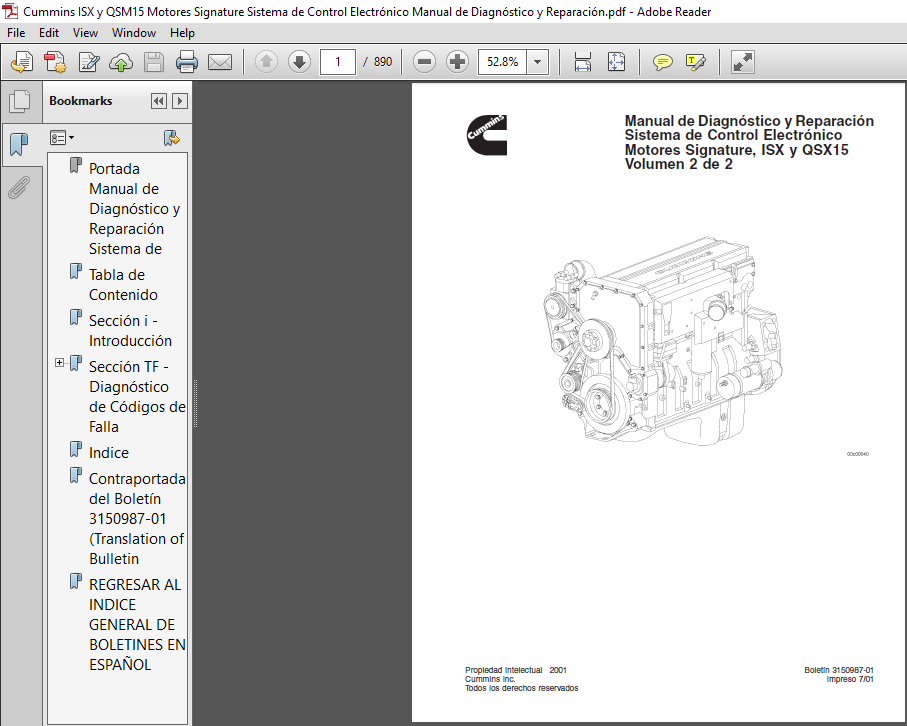
Task: Click the page number input field
Action: (338, 62)
